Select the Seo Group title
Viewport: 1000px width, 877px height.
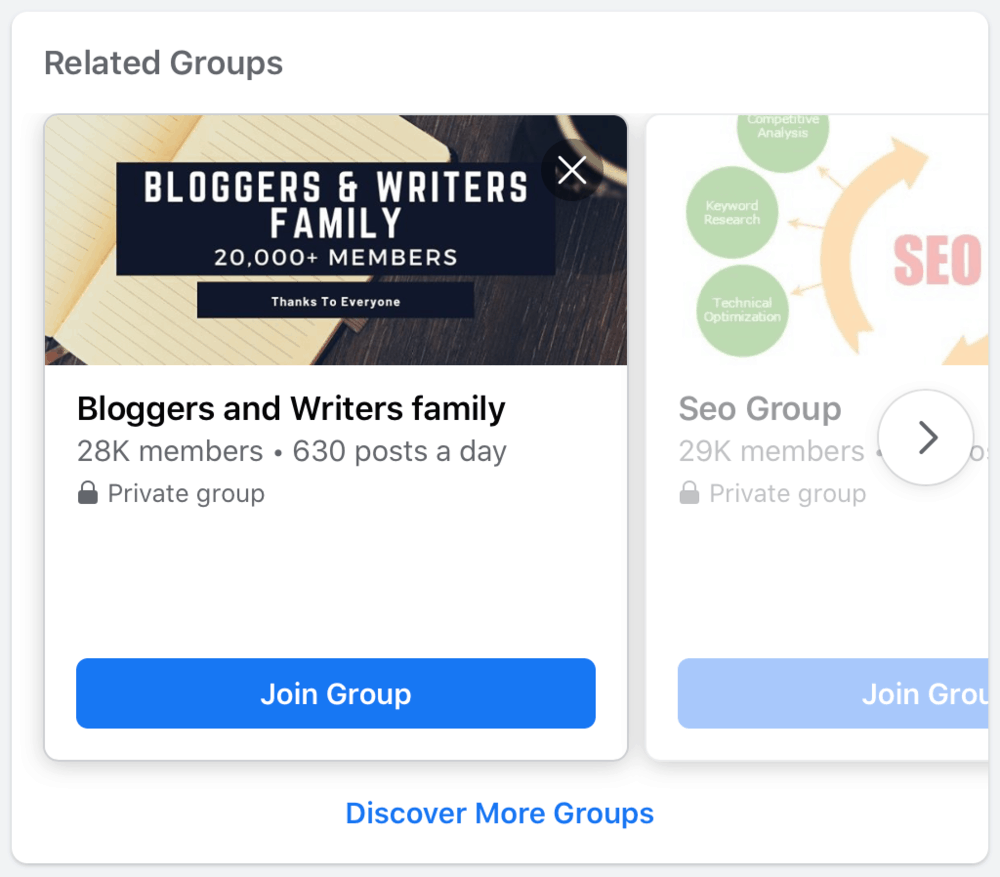[x=760, y=408]
